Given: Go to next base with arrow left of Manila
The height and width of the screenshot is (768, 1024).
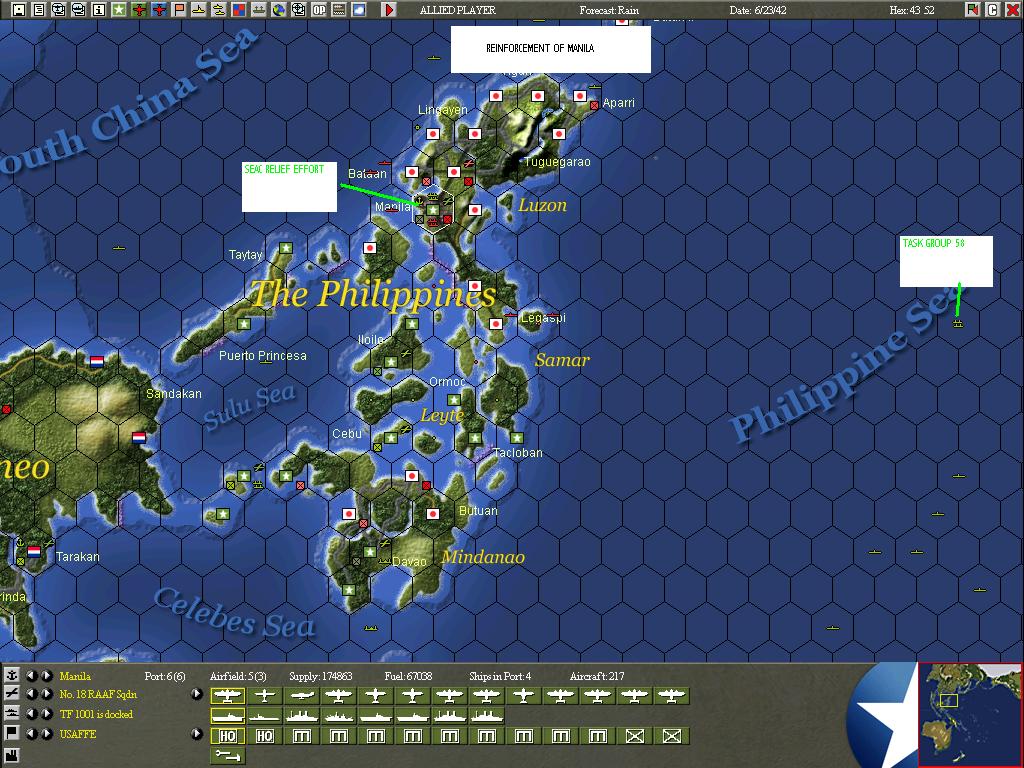Looking at the screenshot, I should click(x=46, y=675).
